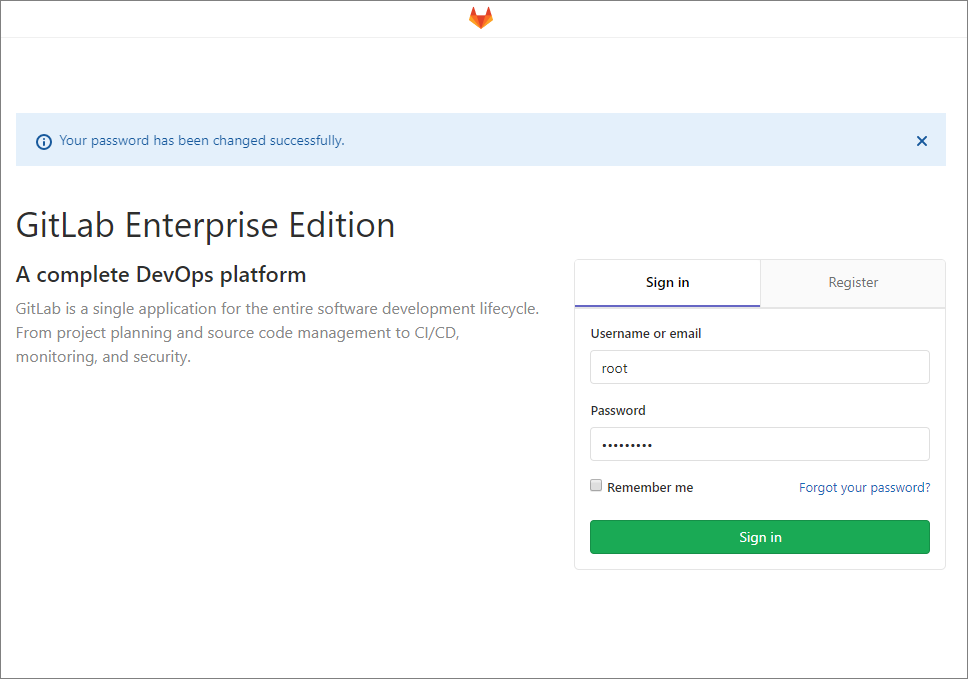The width and height of the screenshot is (968, 679).
Task: Click the GitLab Enterprise Edition heading
Action: 205,225
